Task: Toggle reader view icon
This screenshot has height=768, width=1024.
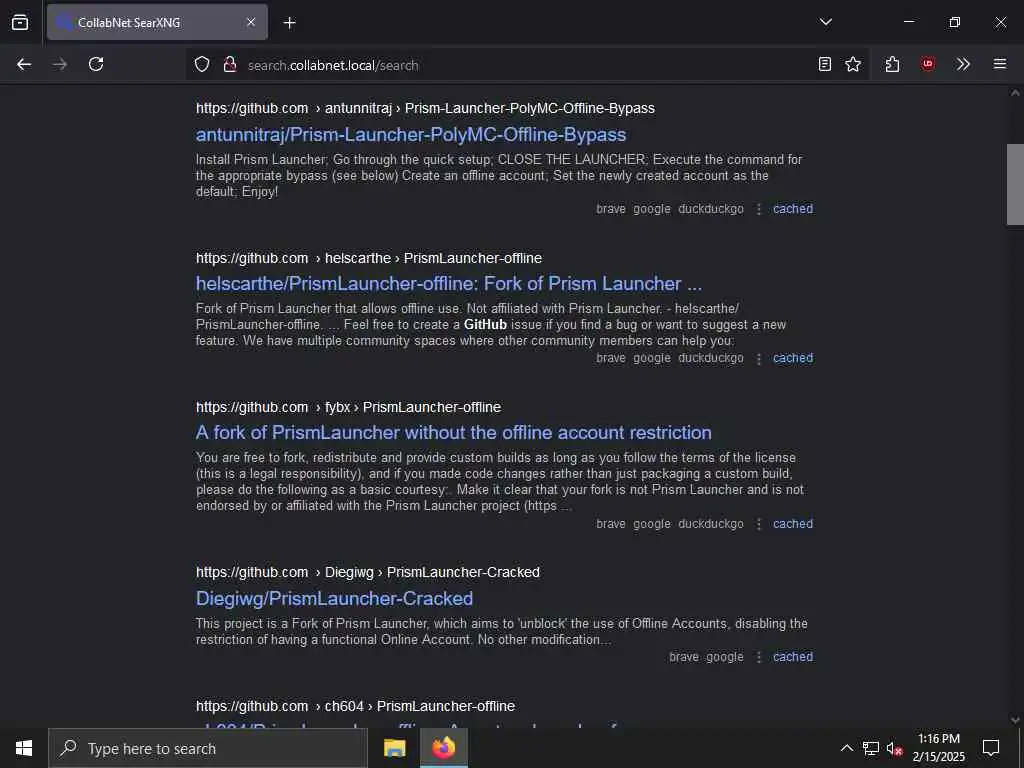Action: pos(825,65)
